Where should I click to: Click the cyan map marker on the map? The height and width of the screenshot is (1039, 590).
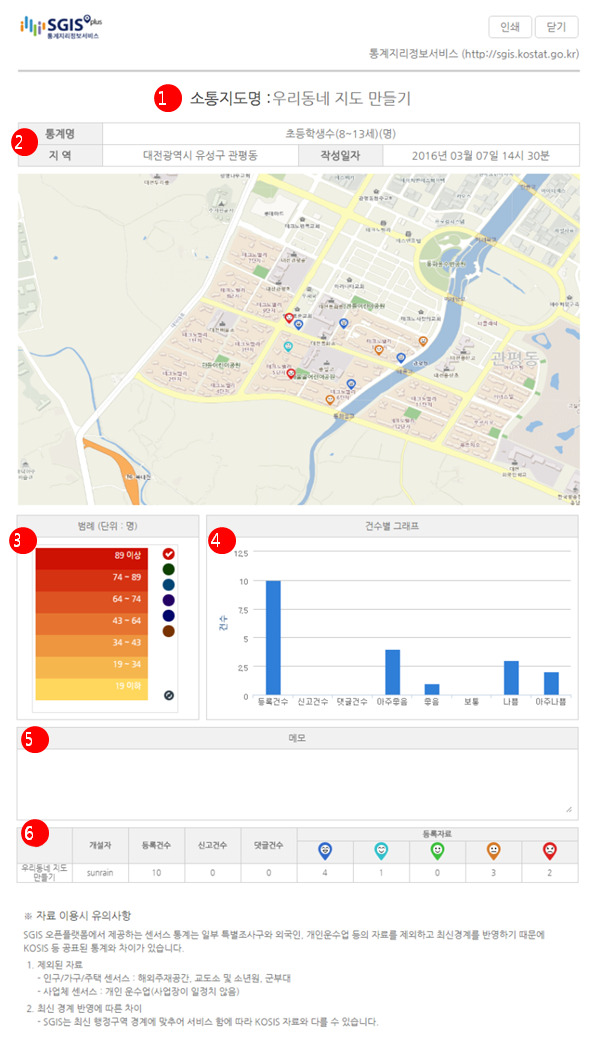tap(288, 347)
